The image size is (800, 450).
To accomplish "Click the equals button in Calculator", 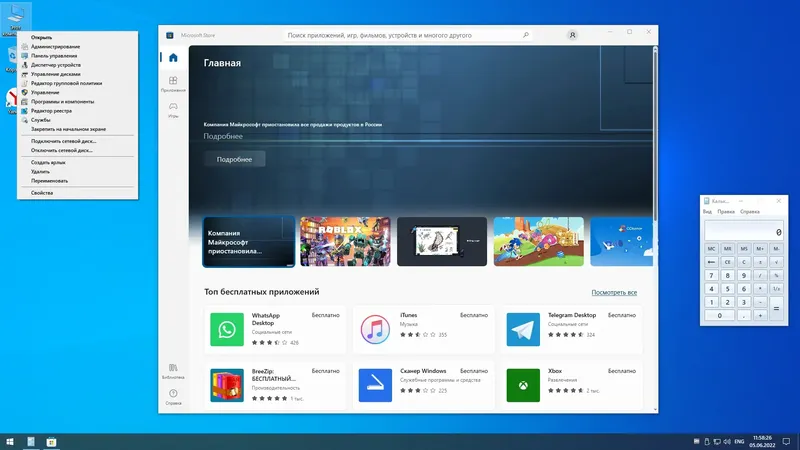I will [x=776, y=309].
